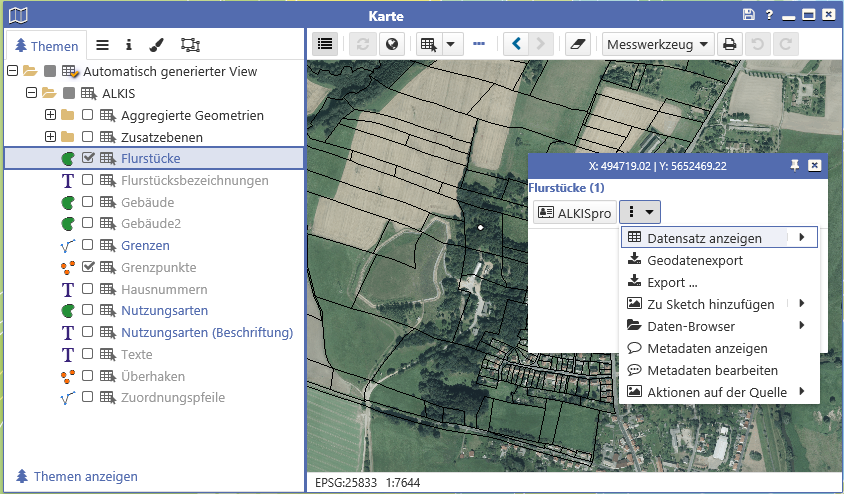Click the ALKISpro button

(x=574, y=212)
